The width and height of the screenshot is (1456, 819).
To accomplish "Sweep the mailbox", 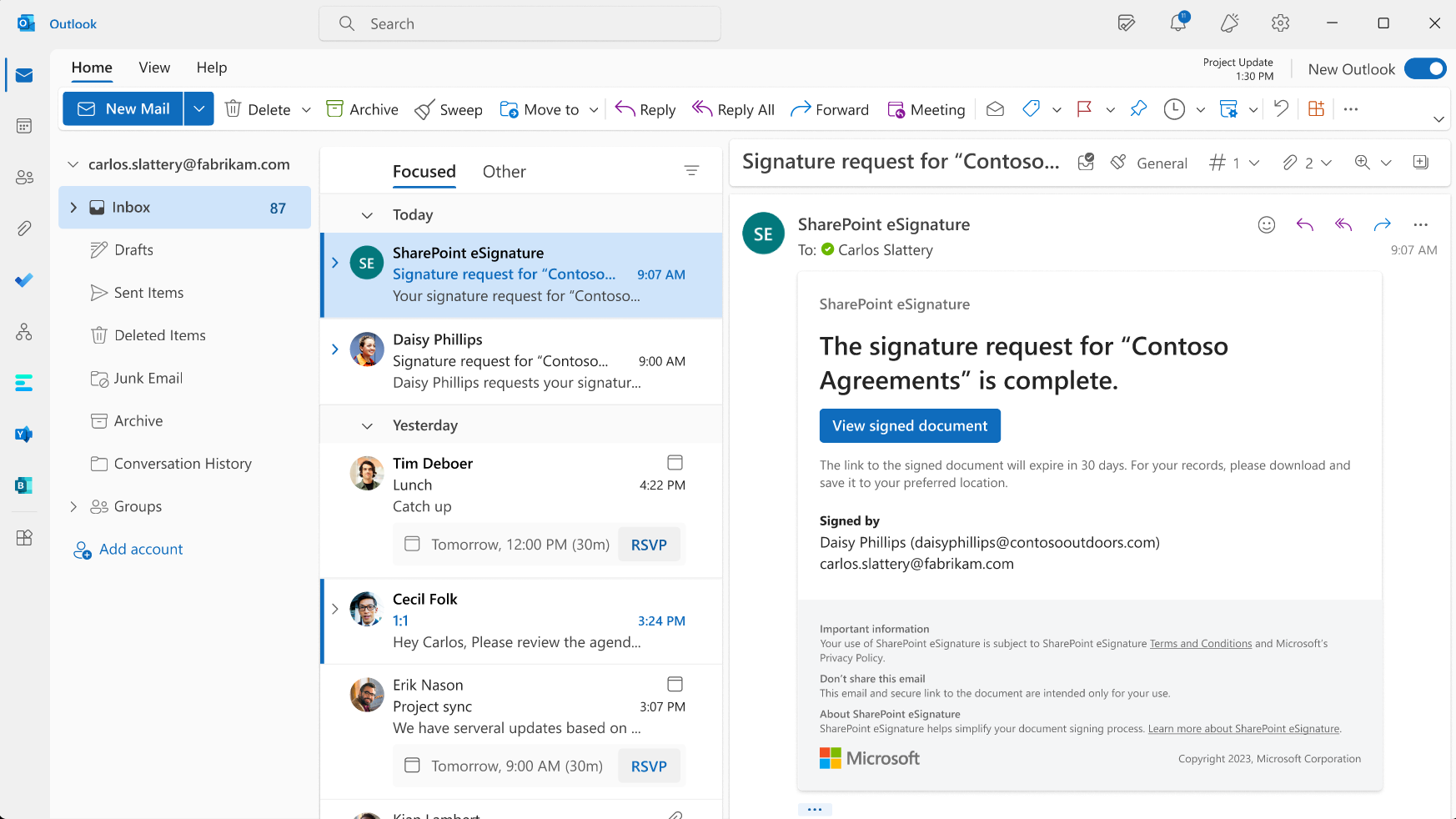I will [448, 108].
